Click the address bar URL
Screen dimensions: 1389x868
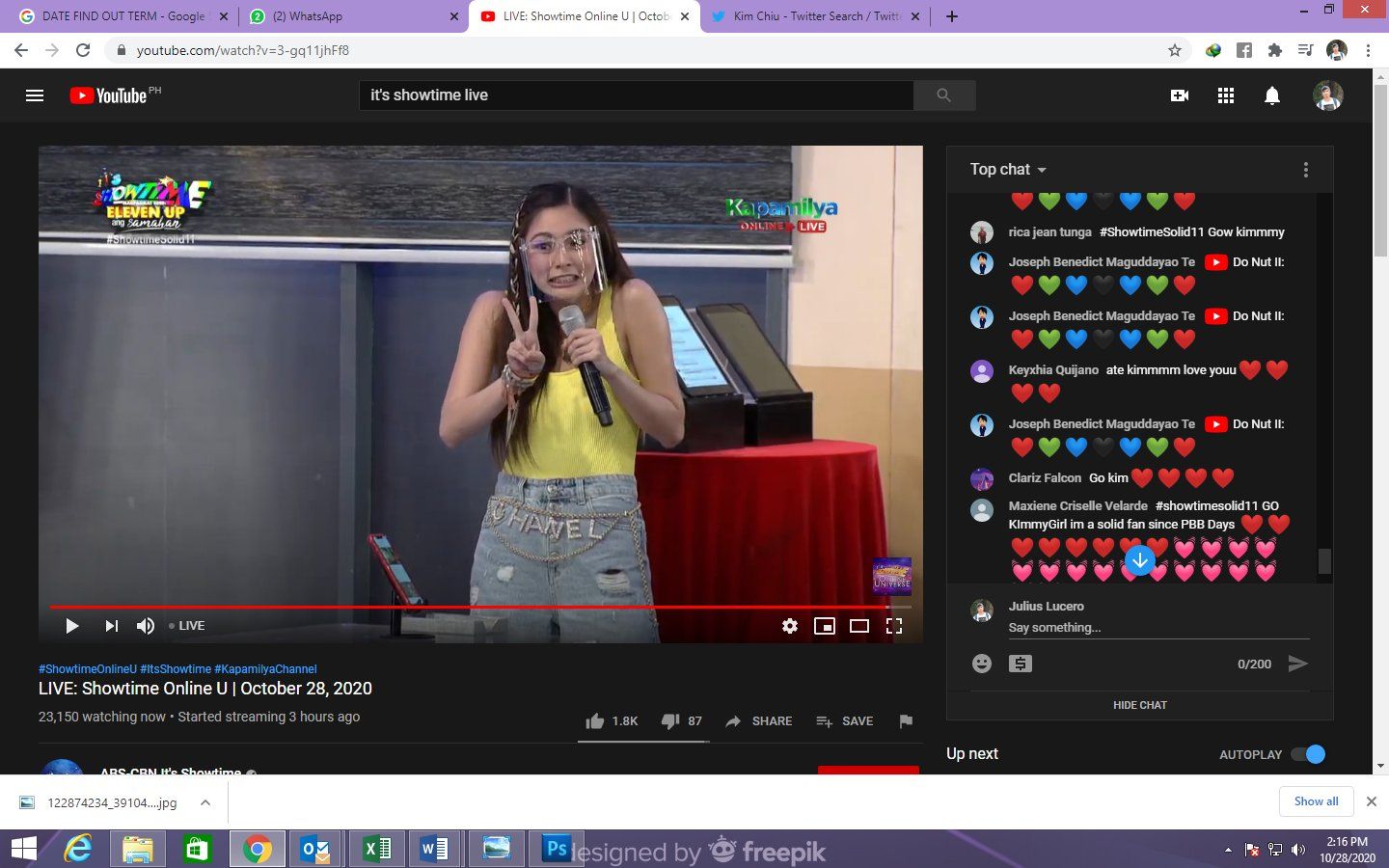click(243, 50)
